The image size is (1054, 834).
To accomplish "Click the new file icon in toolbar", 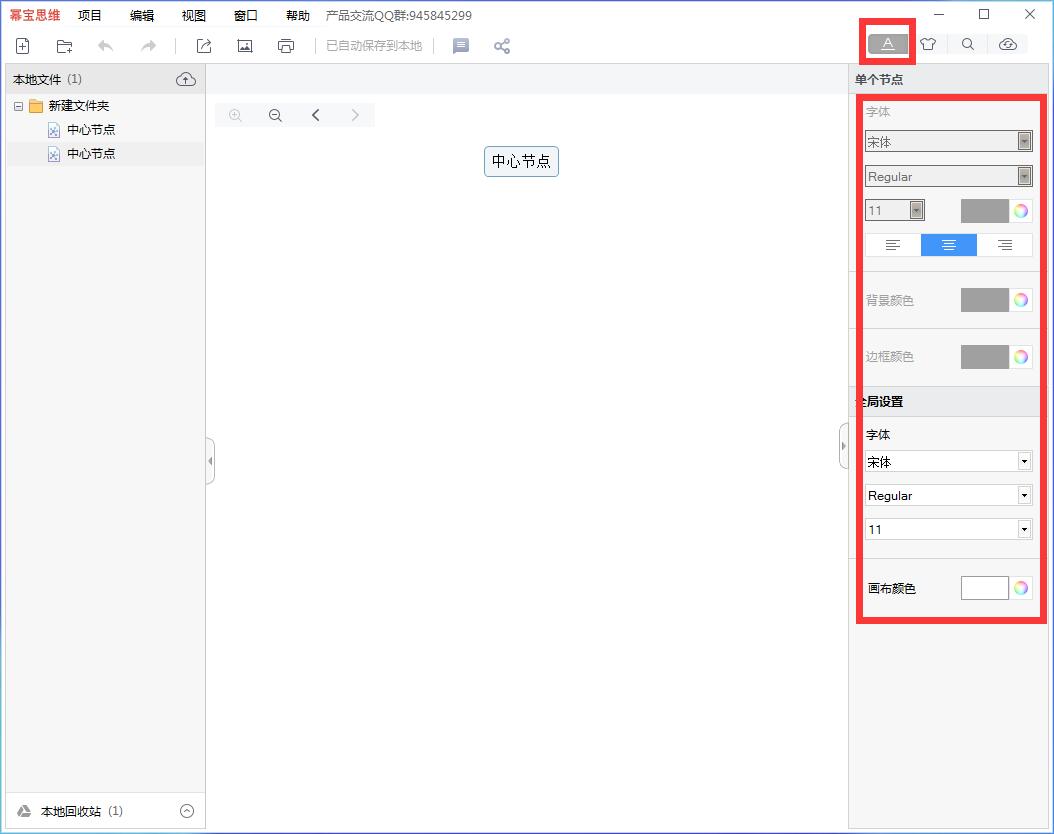I will pyautogui.click(x=22, y=46).
